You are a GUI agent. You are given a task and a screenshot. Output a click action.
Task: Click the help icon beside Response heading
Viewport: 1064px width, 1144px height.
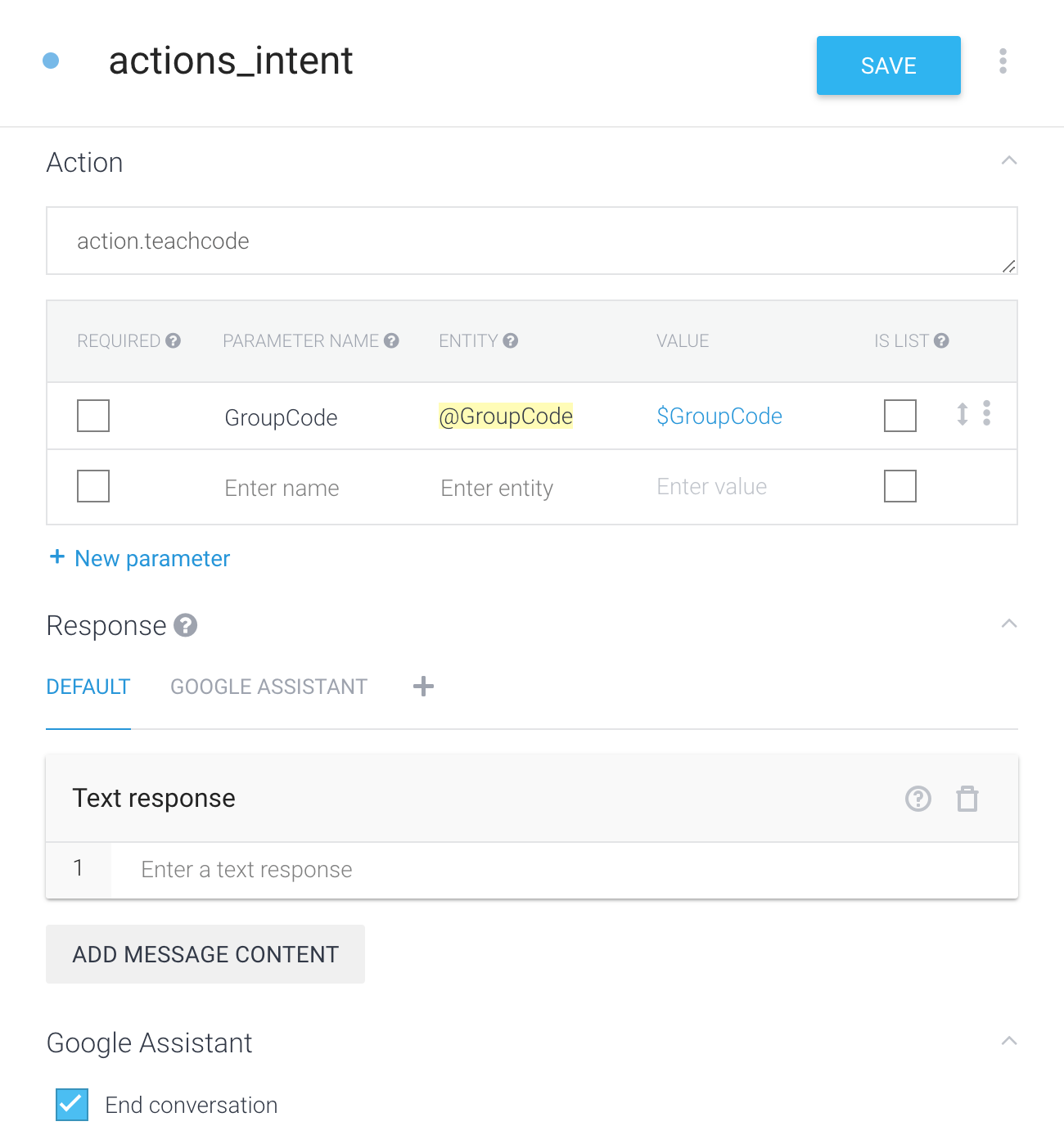[x=187, y=626]
